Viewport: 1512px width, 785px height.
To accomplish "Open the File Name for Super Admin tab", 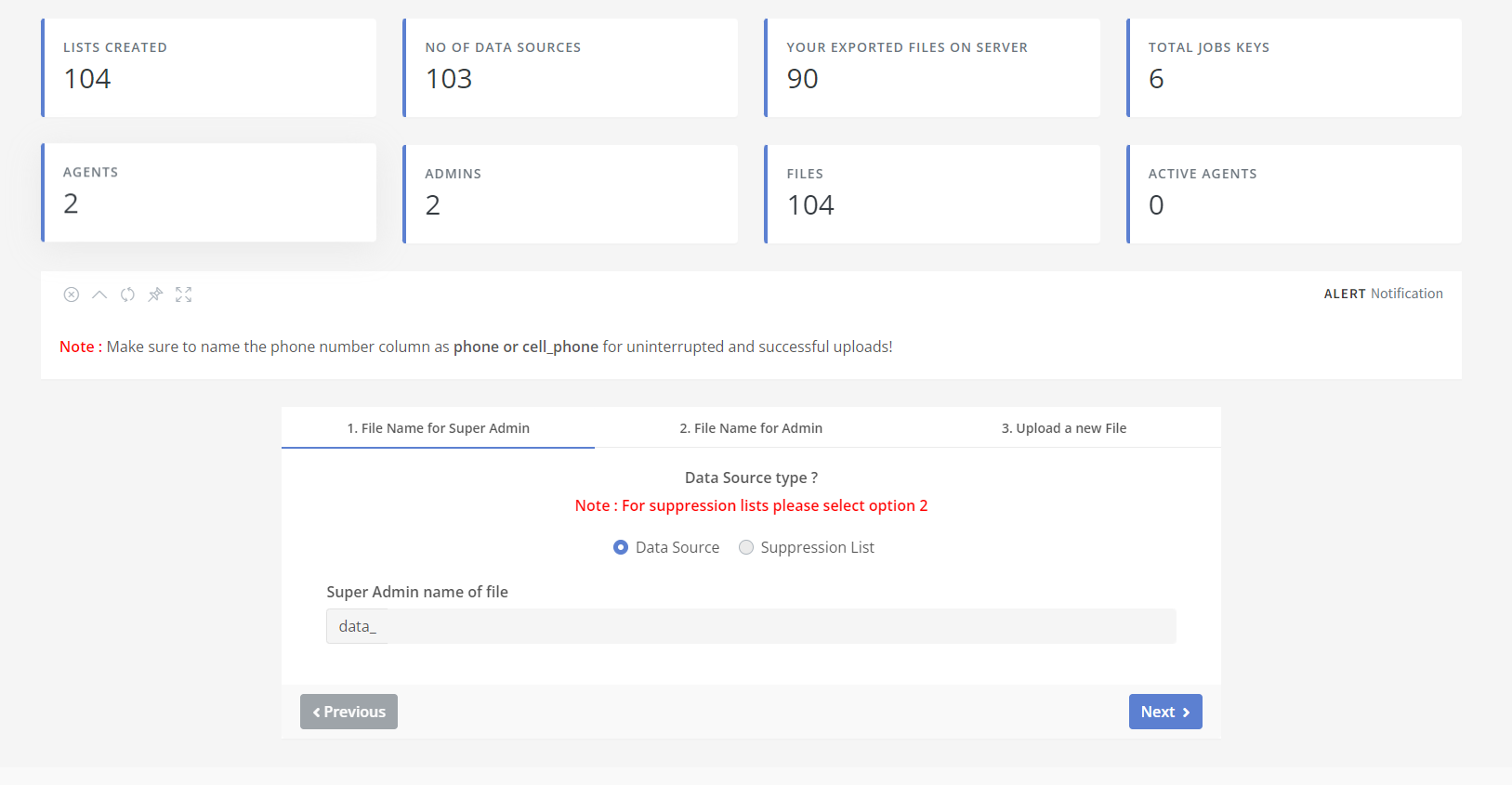I will coord(438,428).
